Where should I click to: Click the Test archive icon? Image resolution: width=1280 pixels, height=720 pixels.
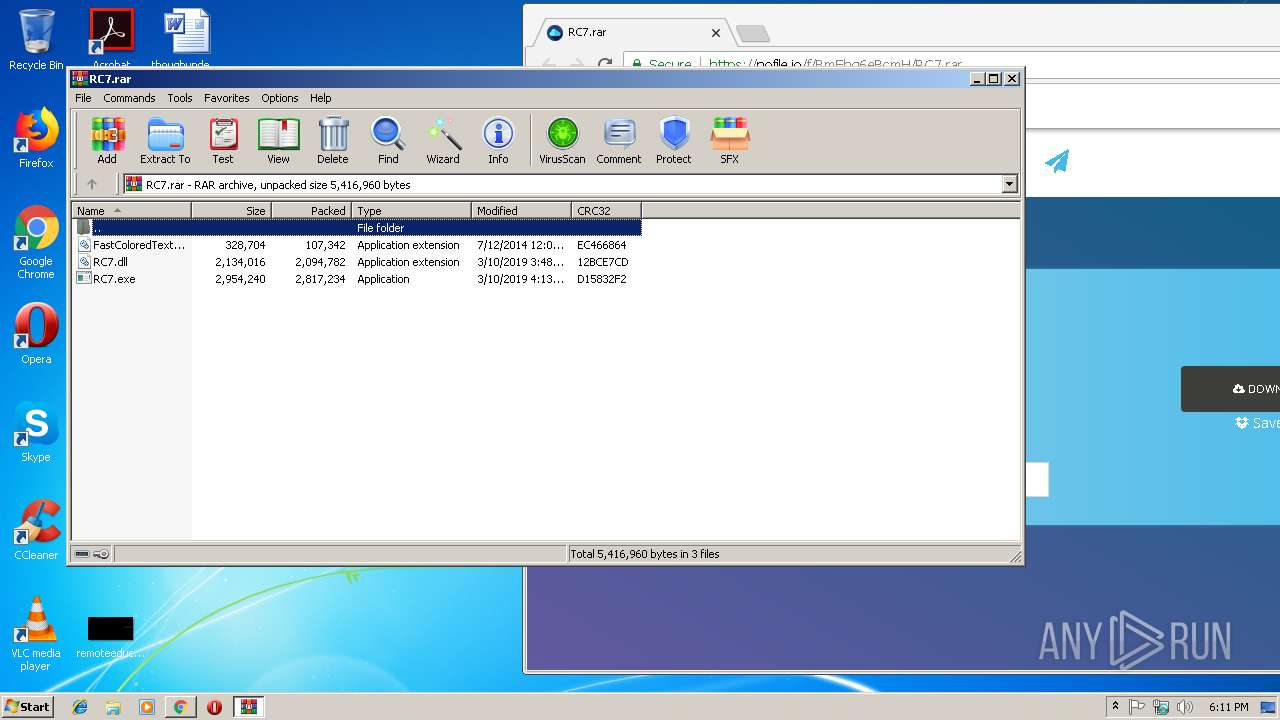223,140
